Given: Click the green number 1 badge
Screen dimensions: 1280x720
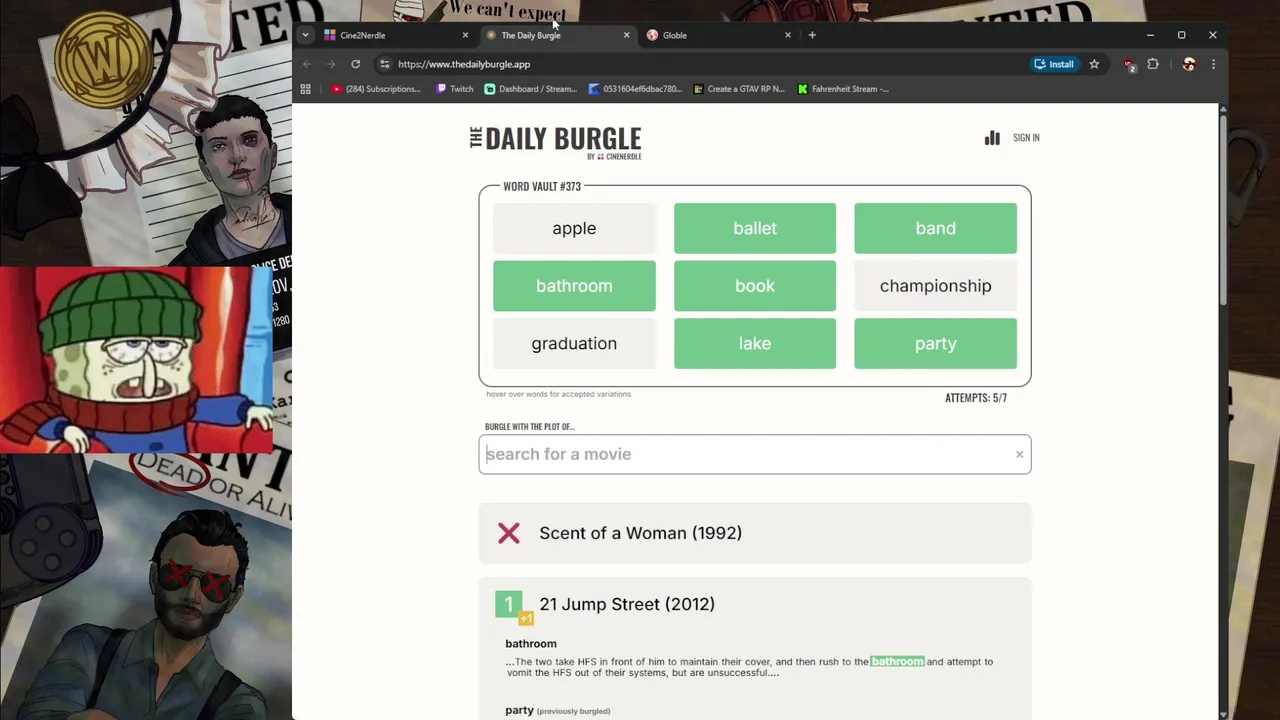Looking at the screenshot, I should pos(508,604).
